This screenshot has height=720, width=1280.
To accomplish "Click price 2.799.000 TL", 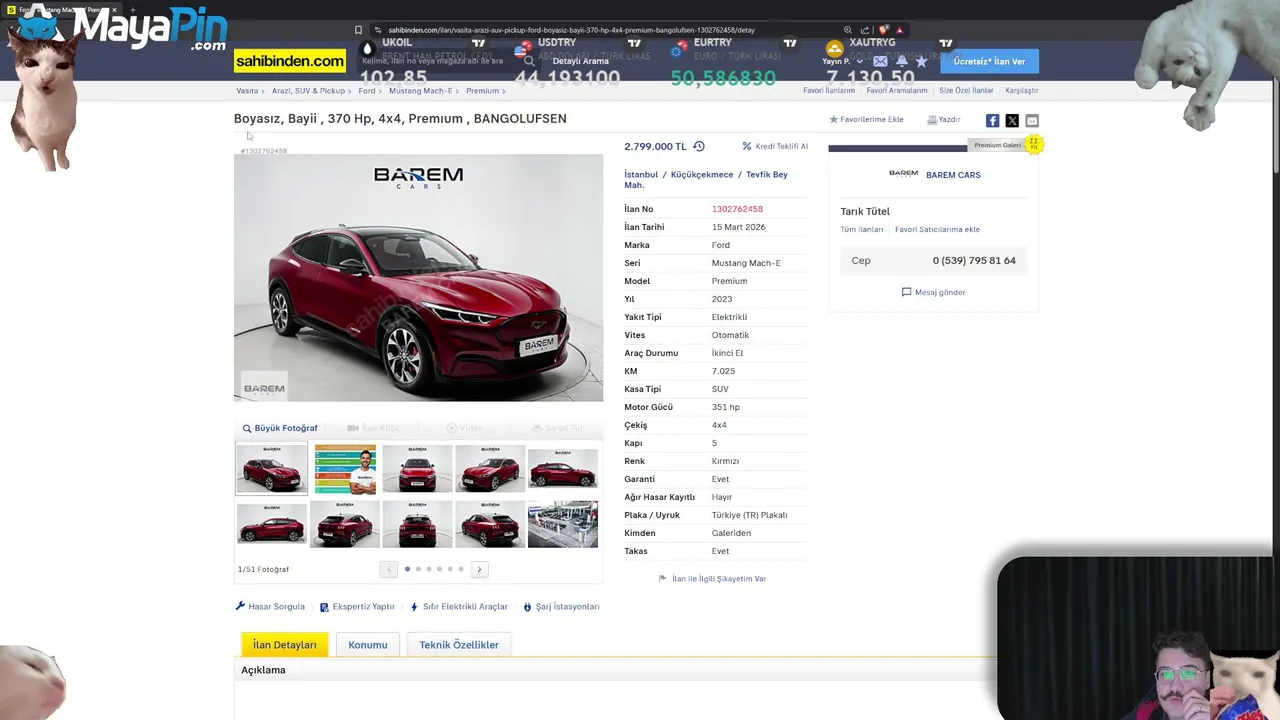I will (x=655, y=146).
